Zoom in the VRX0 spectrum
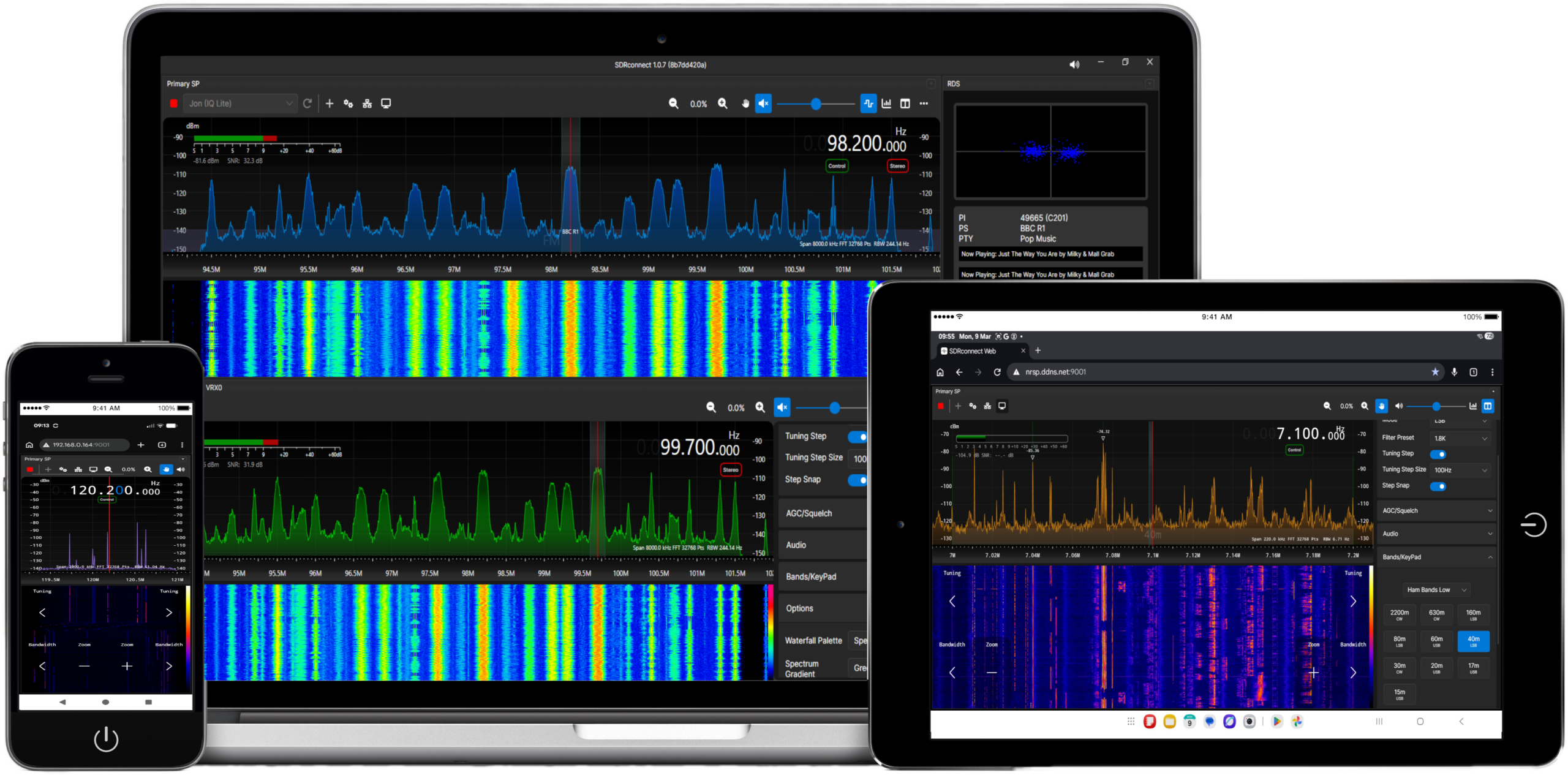The width and height of the screenshot is (1568, 775). 760,407
